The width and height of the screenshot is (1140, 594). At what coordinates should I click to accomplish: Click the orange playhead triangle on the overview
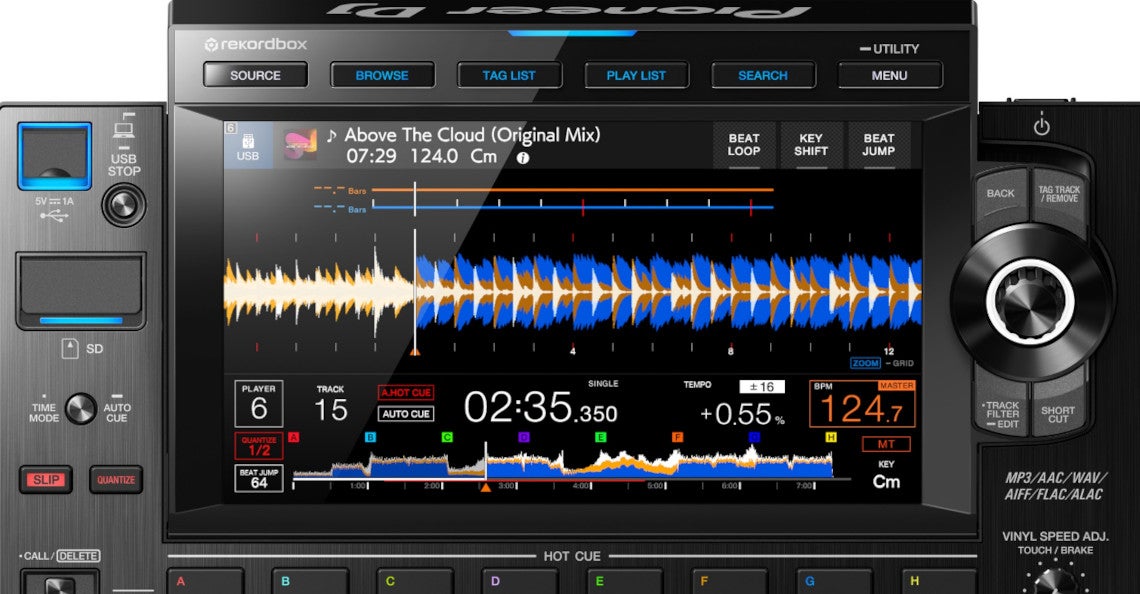[x=486, y=487]
